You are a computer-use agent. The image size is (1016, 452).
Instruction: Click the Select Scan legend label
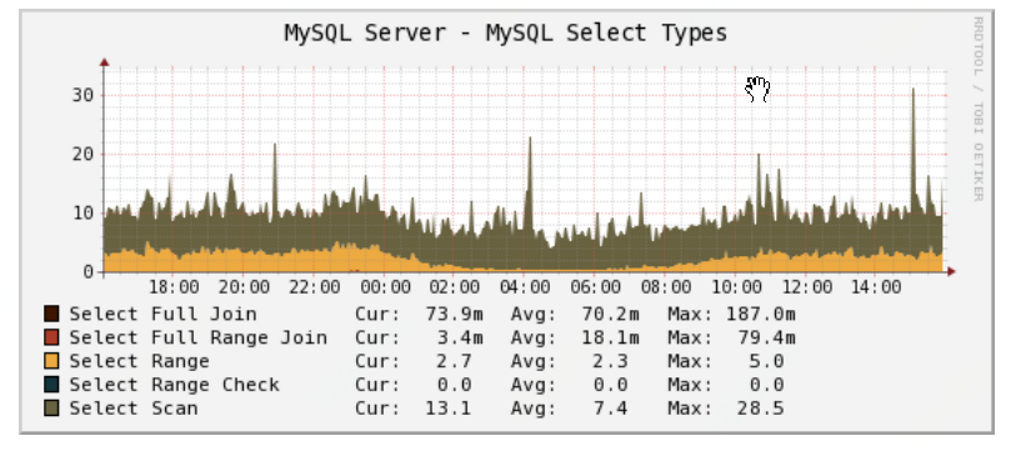point(133,408)
